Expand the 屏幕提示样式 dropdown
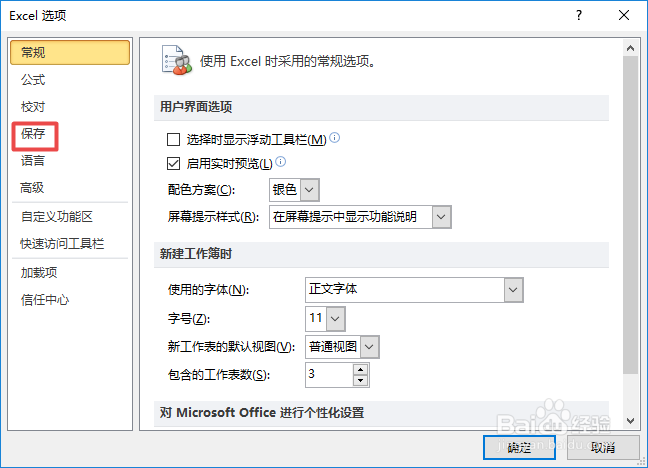This screenshot has height=468, width=648. [441, 216]
